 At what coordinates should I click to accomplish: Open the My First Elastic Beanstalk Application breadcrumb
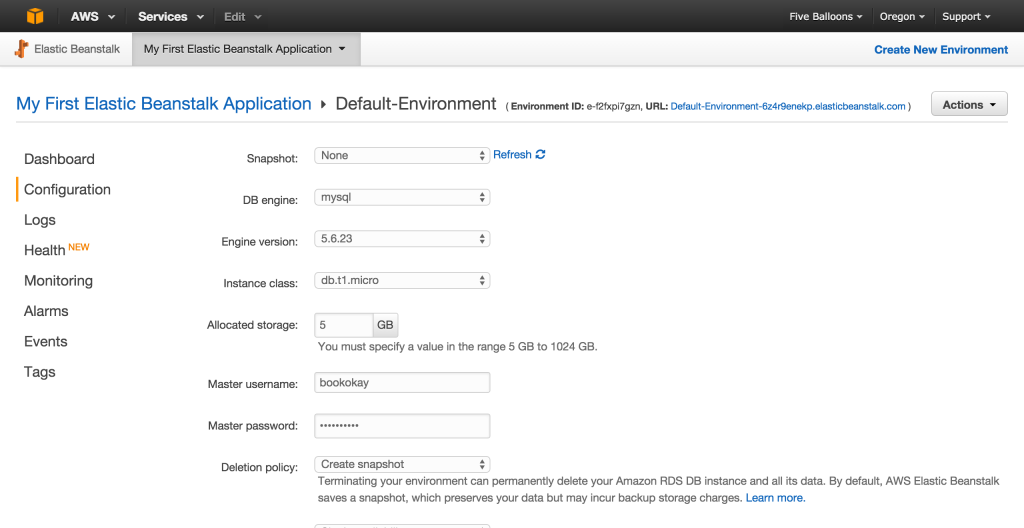(x=164, y=104)
